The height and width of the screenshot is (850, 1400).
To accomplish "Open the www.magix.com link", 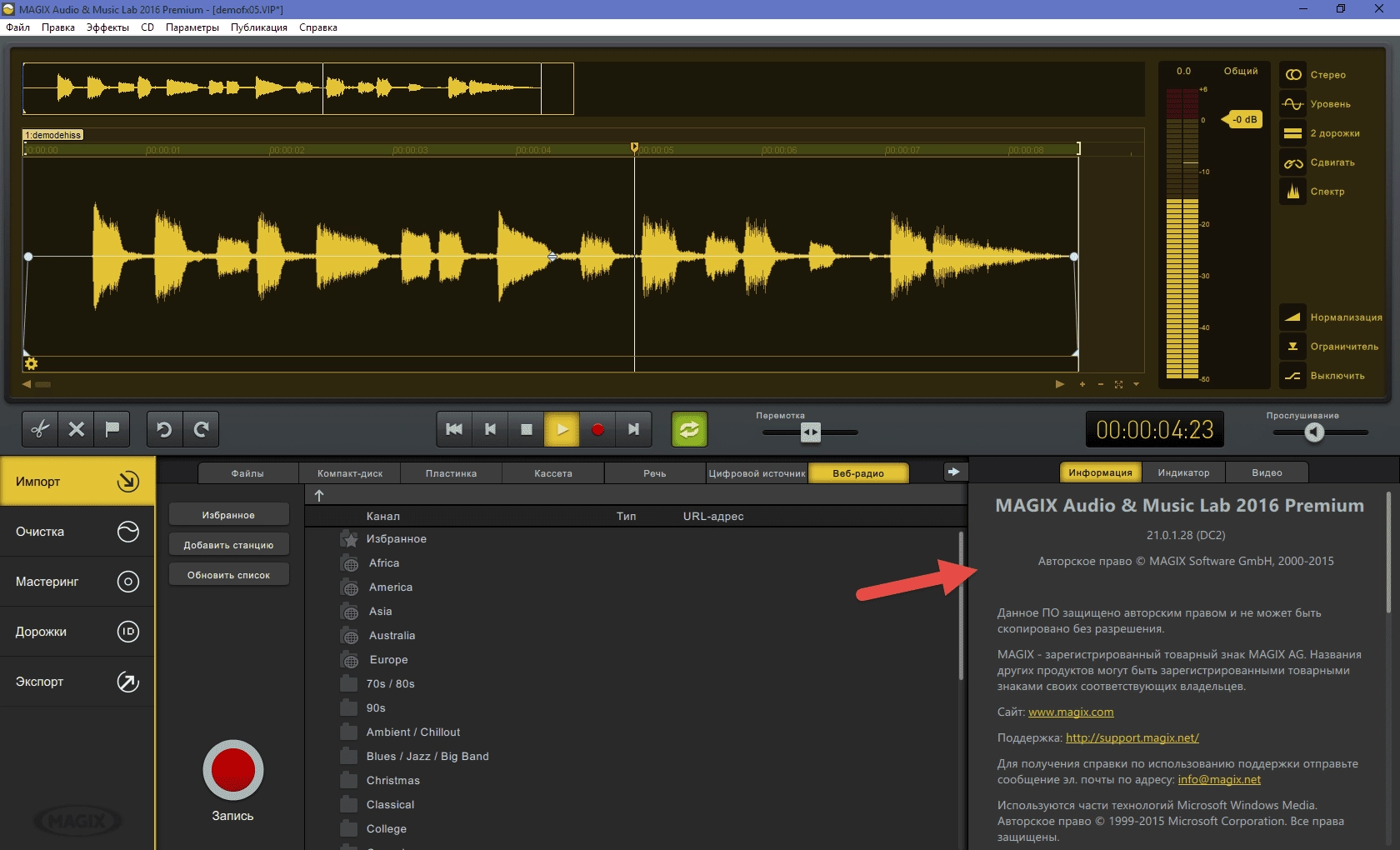I will click(1071, 712).
